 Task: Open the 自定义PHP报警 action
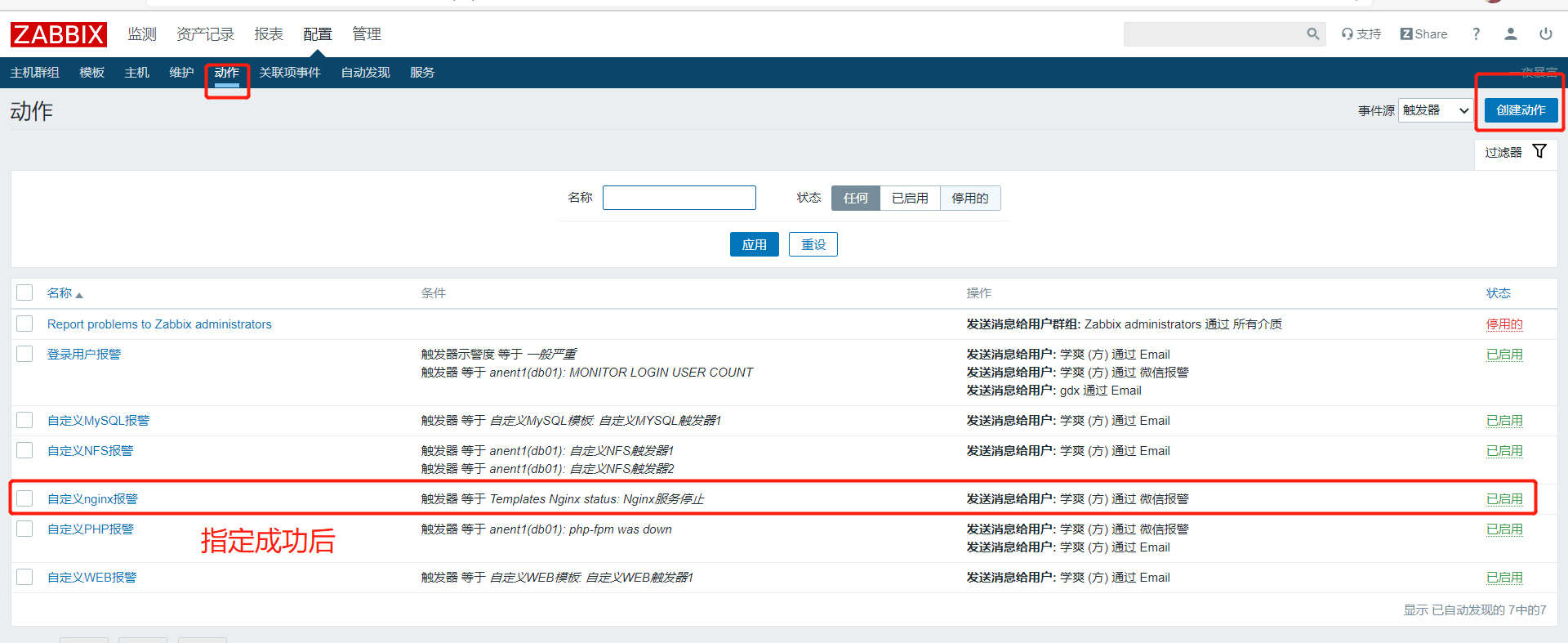click(x=91, y=529)
